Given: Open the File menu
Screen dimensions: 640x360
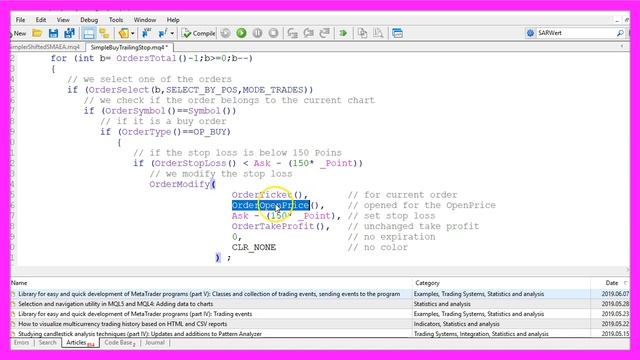Looking at the screenshot, I should point(20,20).
